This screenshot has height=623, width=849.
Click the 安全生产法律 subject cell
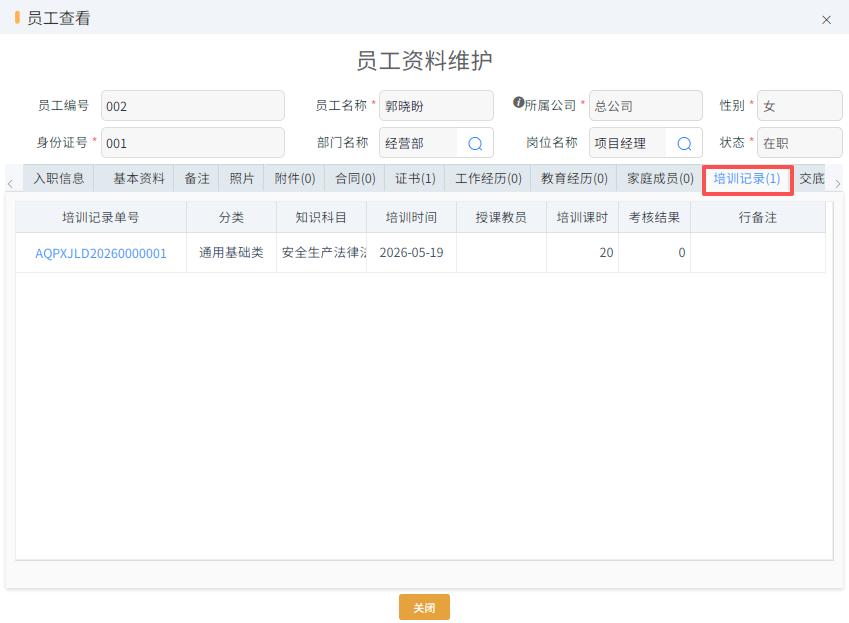(322, 253)
